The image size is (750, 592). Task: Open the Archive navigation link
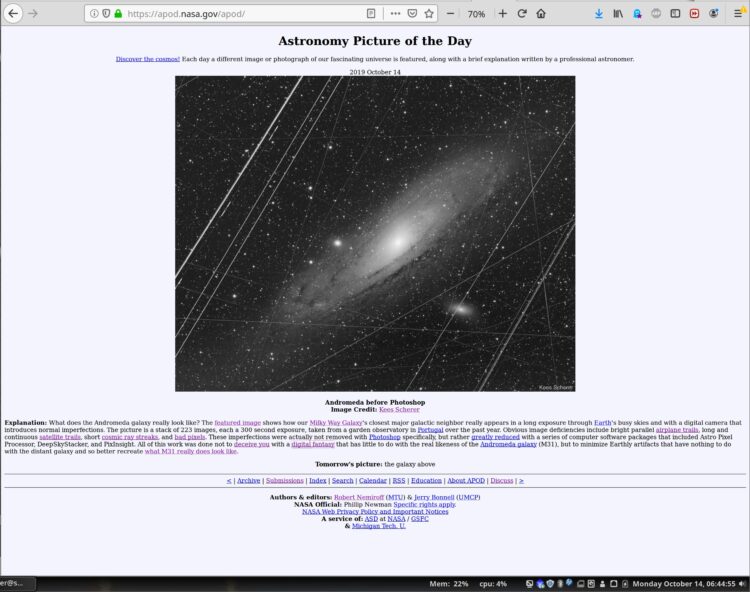point(249,481)
